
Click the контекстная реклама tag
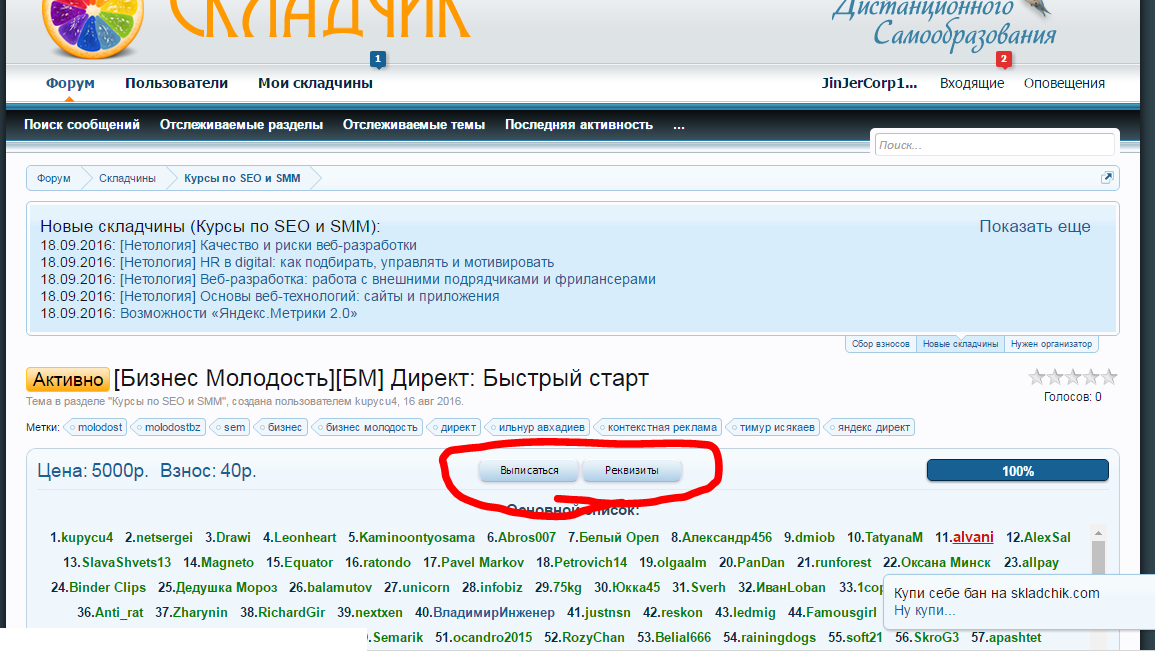(657, 427)
